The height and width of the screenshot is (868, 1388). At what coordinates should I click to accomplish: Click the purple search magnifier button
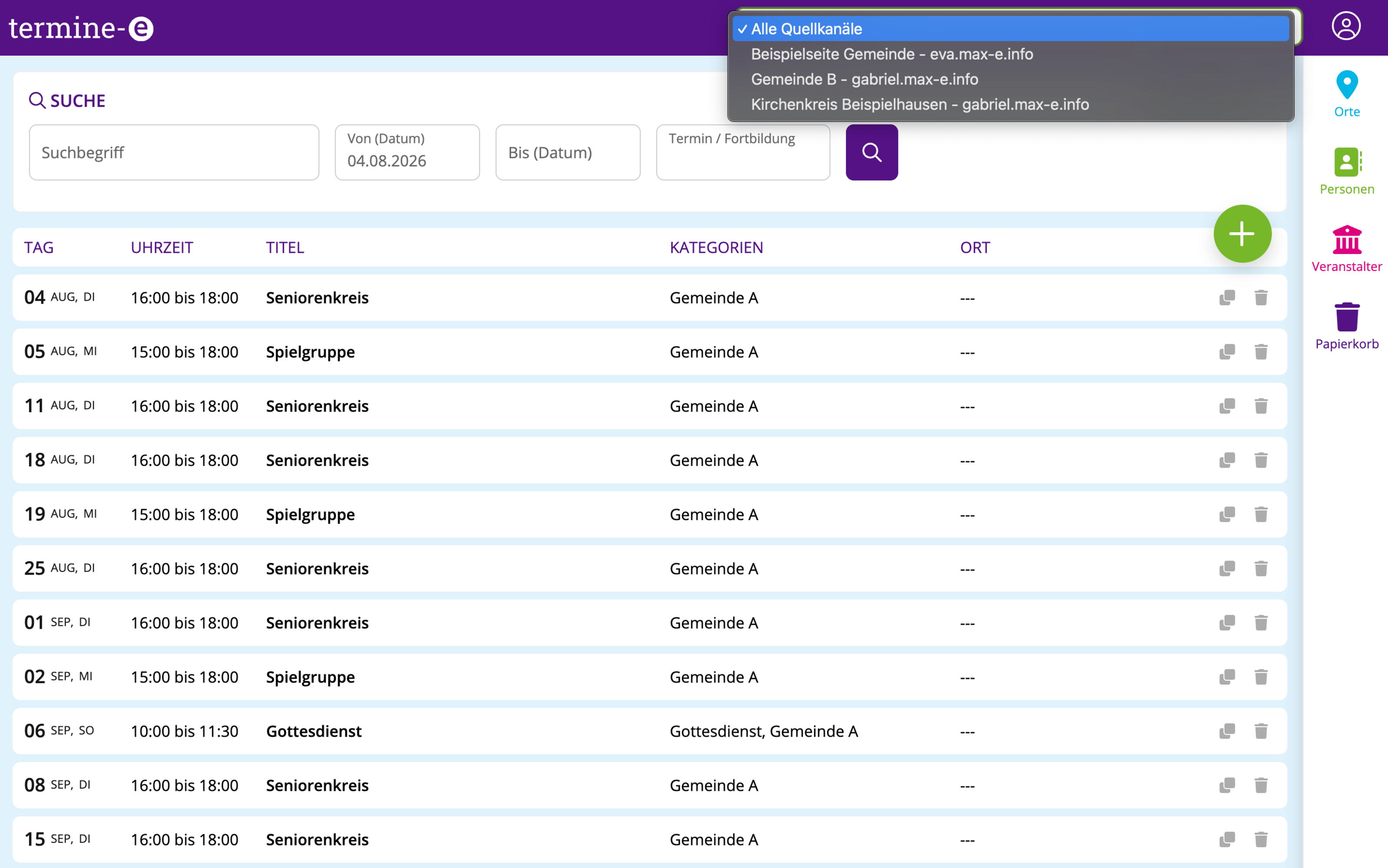coord(872,152)
